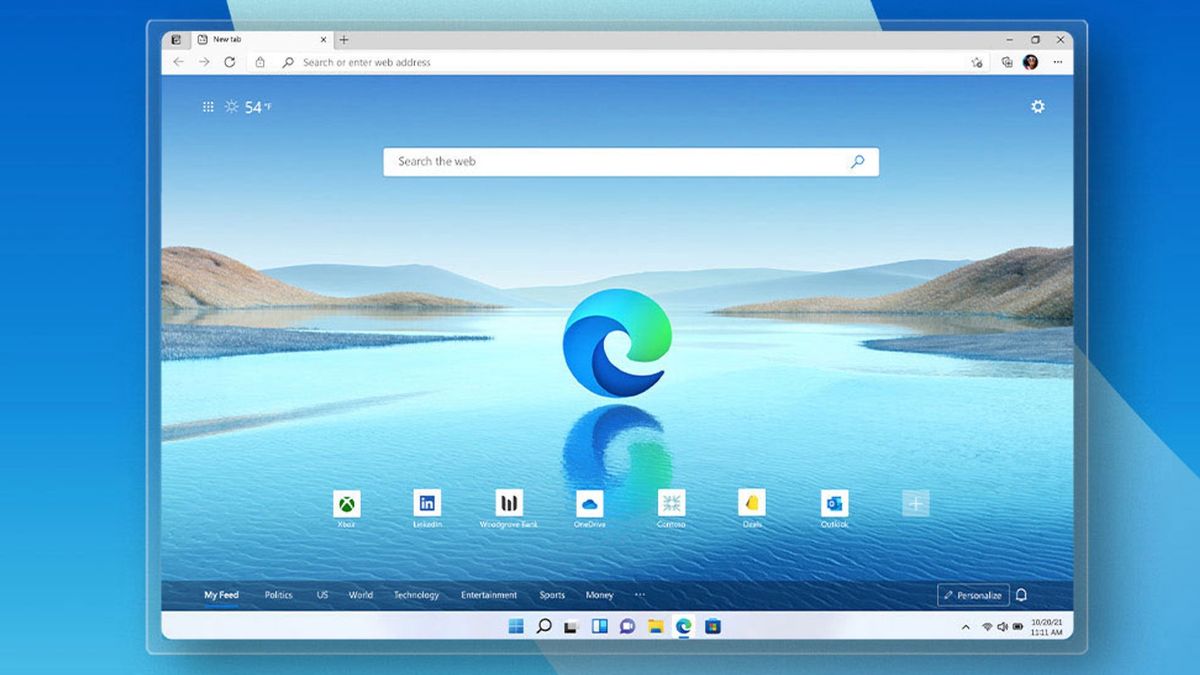Switch to the Money feed tab
The height and width of the screenshot is (675, 1200).
coord(599,595)
